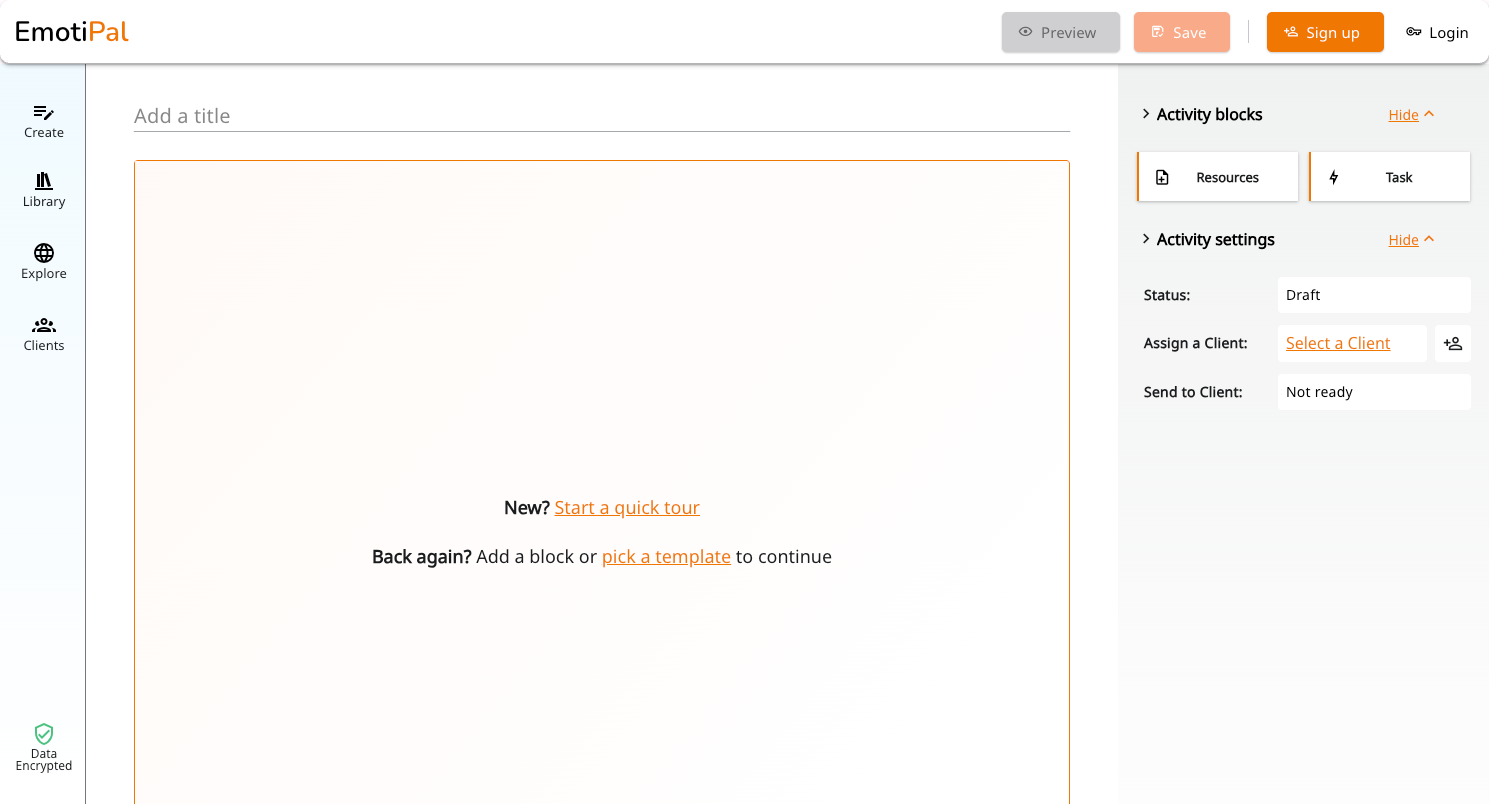Open the Clients group icon
This screenshot has height=804, width=1489.
point(44,325)
